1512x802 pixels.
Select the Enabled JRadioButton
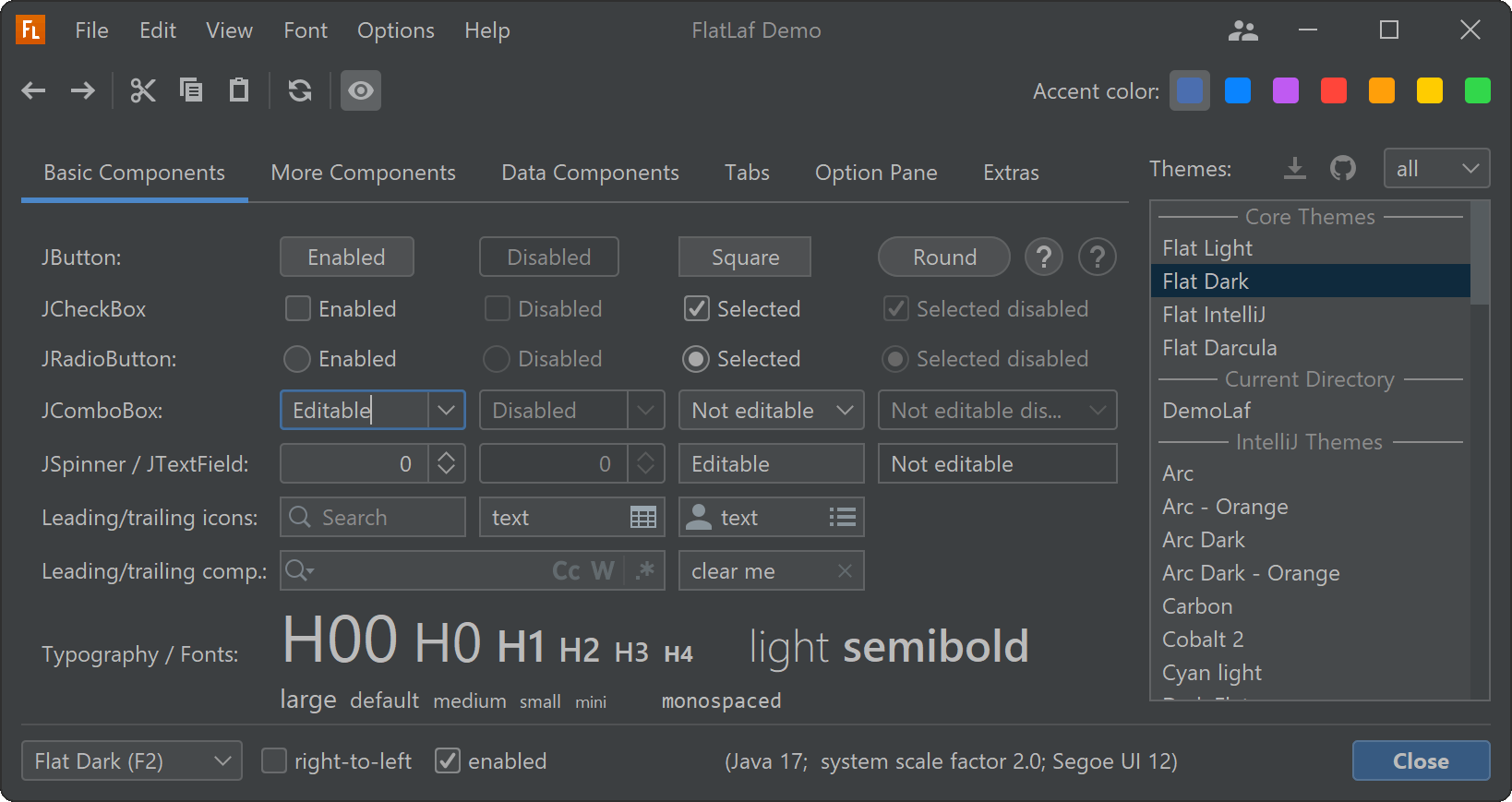pos(297,358)
